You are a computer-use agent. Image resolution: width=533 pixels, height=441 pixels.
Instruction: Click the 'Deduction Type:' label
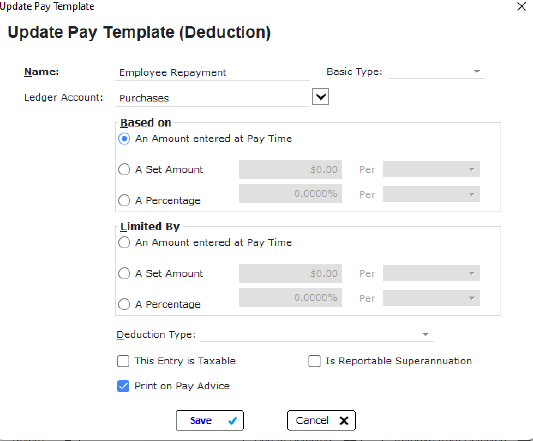click(x=156, y=335)
